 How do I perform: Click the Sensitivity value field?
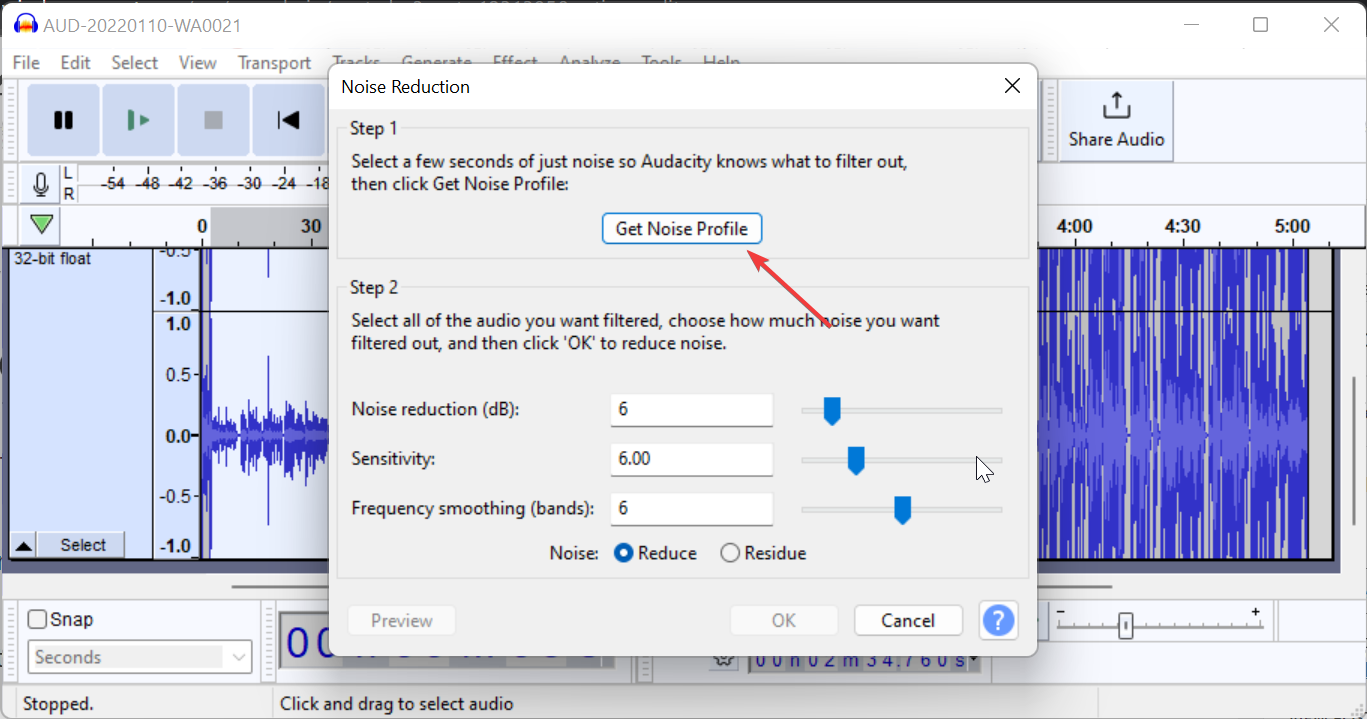(692, 459)
